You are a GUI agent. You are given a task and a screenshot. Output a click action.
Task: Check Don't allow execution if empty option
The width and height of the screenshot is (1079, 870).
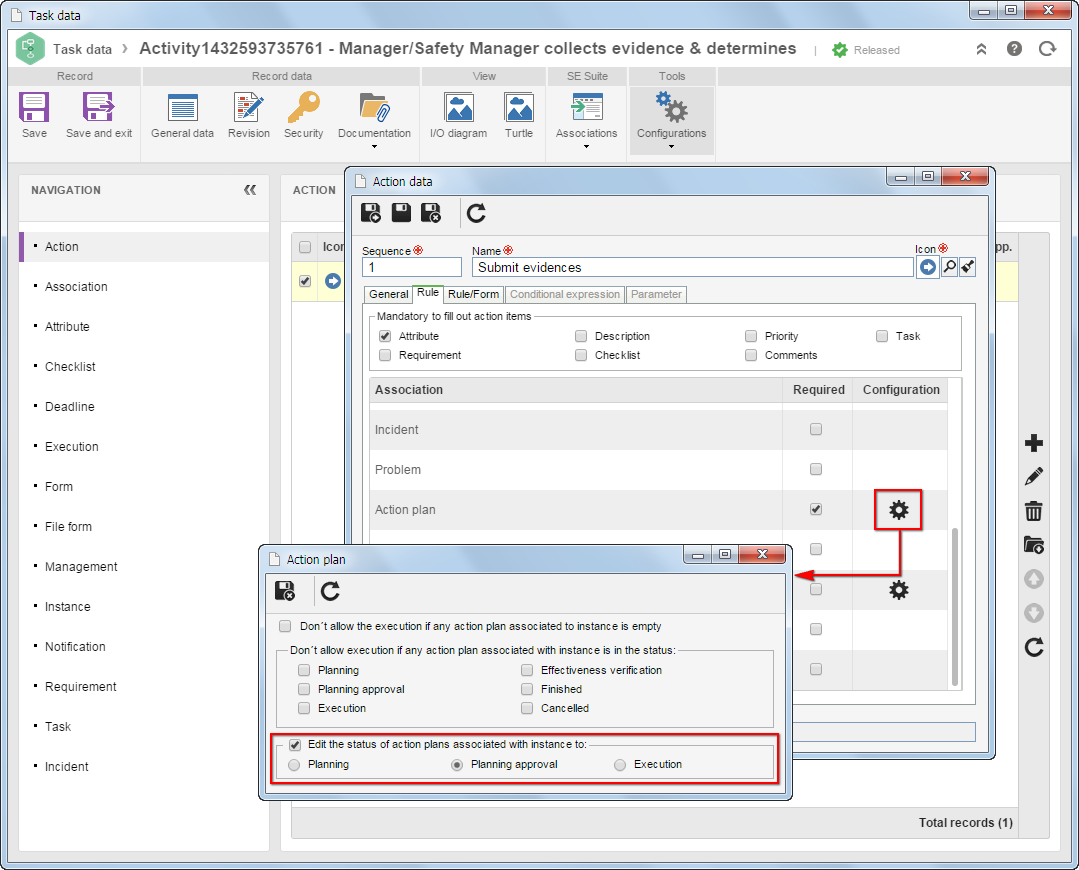[x=285, y=626]
